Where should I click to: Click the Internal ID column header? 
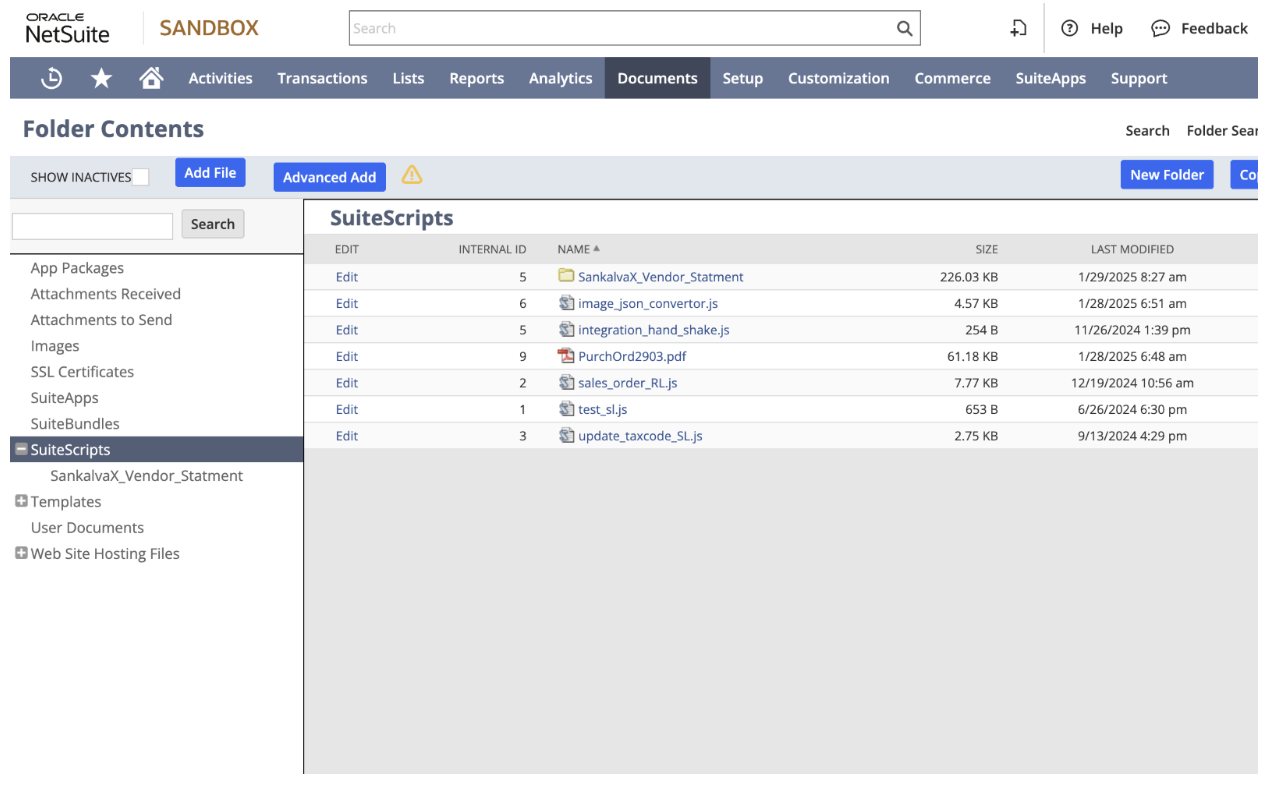pyautogui.click(x=492, y=249)
